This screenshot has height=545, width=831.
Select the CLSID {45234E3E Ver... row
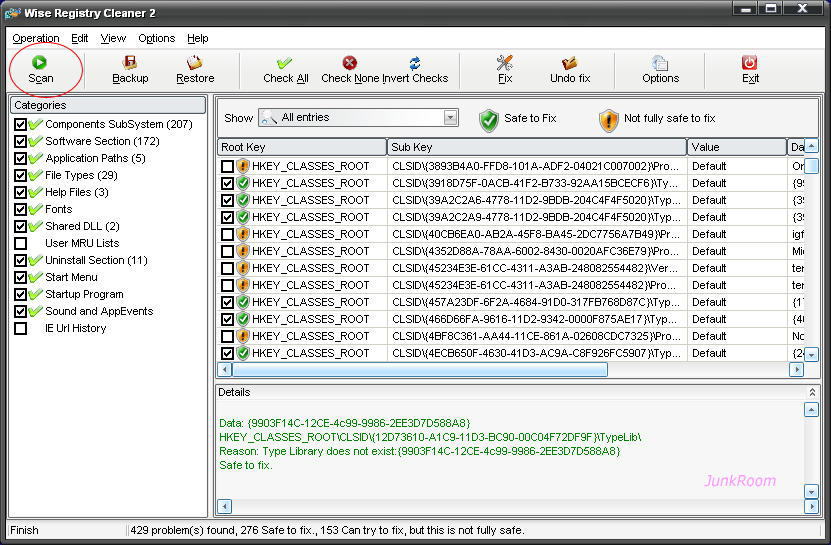510,268
